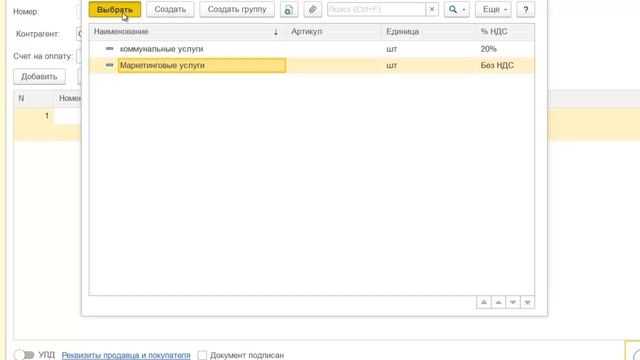Open the magnifier search dropdown
The height and width of the screenshot is (360, 640).
click(x=457, y=9)
